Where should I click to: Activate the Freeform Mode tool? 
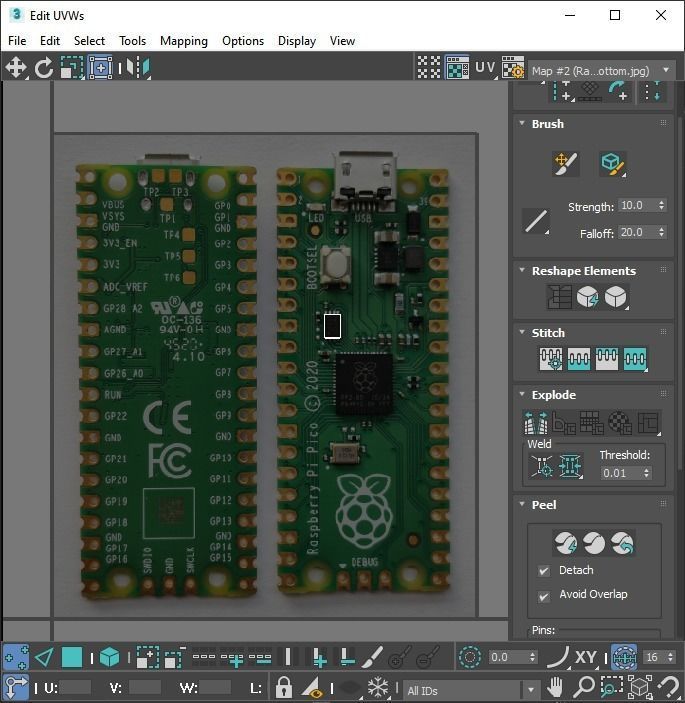100,68
